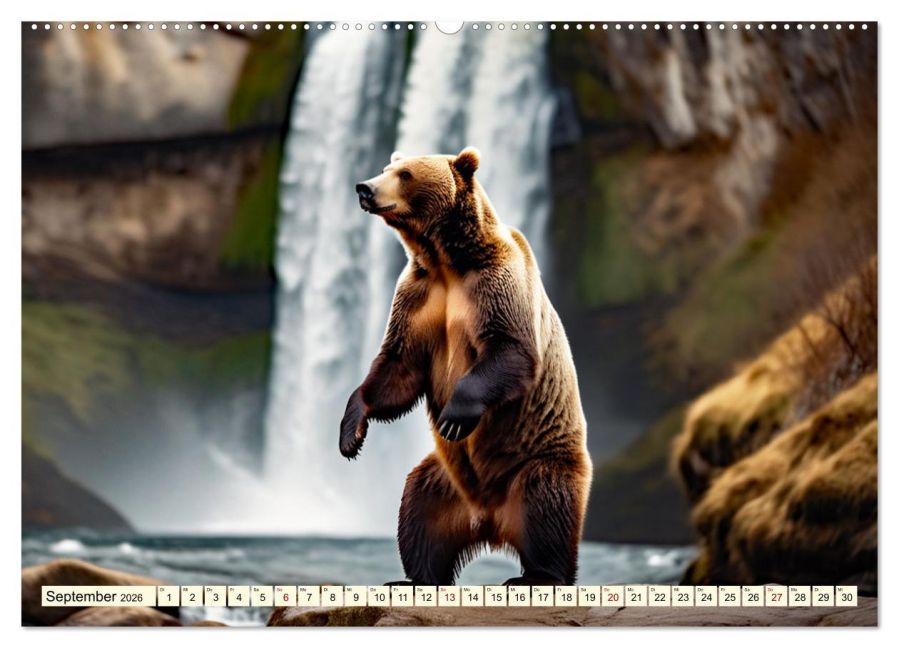Select date 3 in the date row

coord(215,597)
